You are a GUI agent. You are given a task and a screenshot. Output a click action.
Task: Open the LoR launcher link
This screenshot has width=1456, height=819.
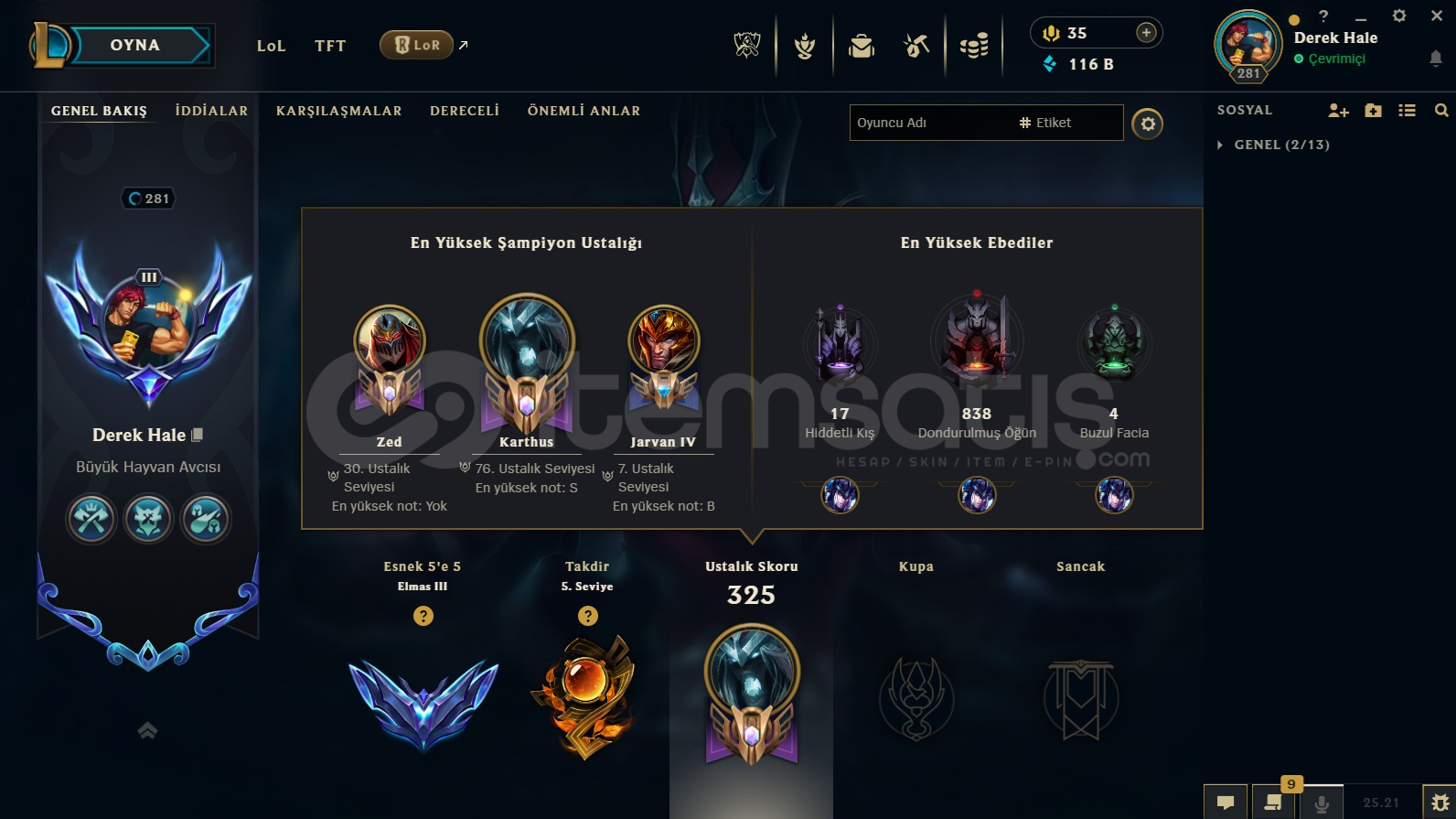(417, 45)
